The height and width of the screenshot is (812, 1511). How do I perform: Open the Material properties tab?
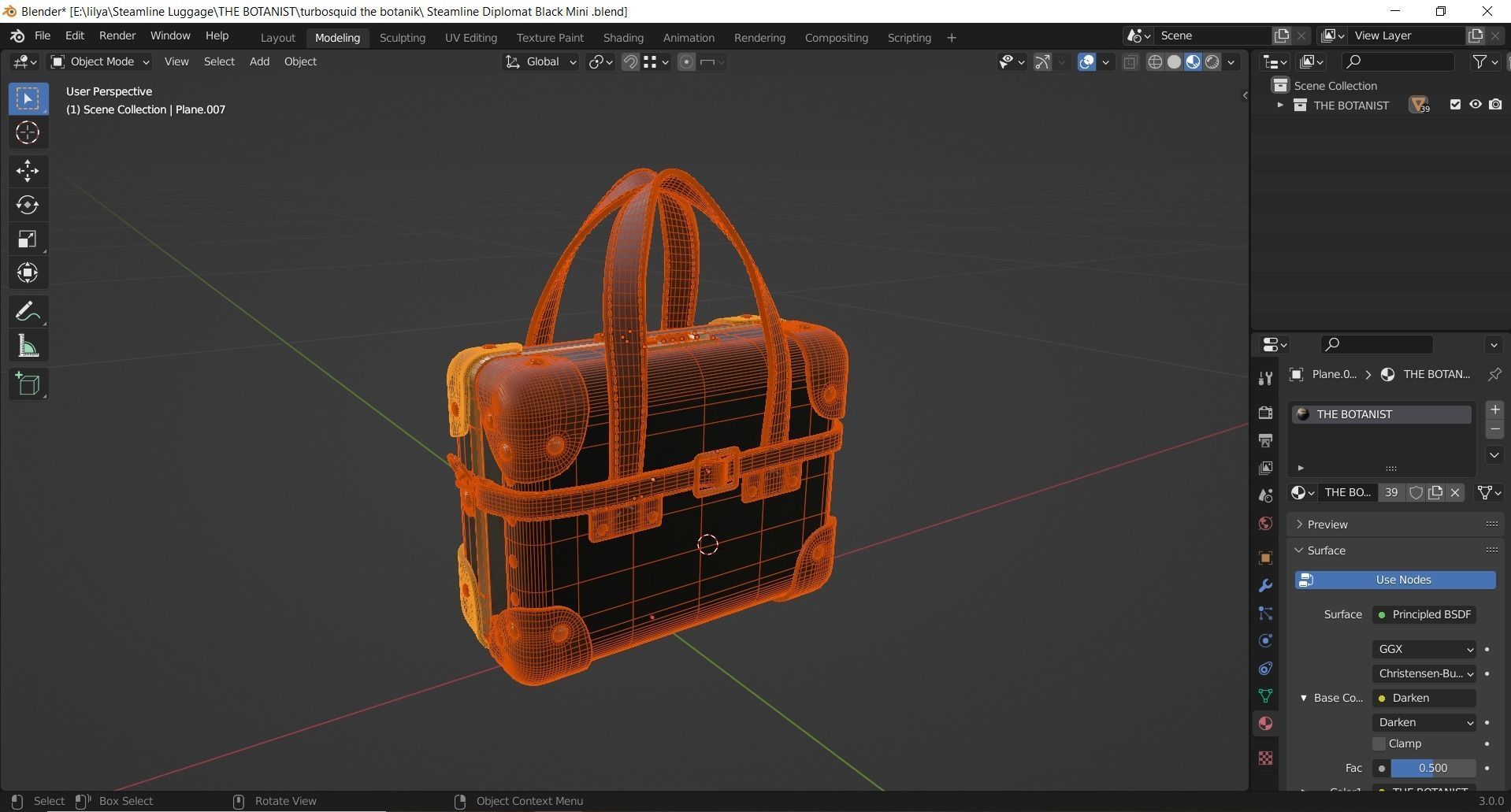pyautogui.click(x=1265, y=724)
